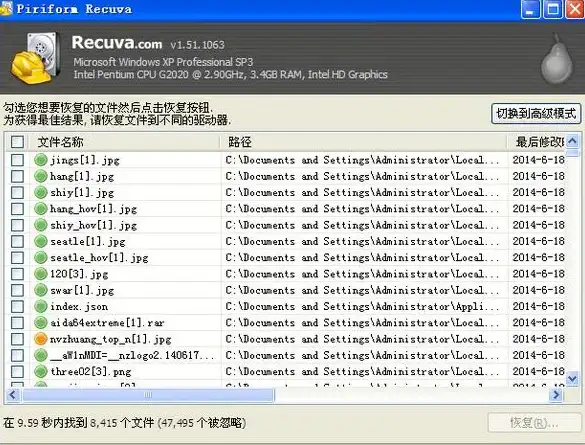Check the box for shiy[1].jpg

pyautogui.click(x=17, y=192)
